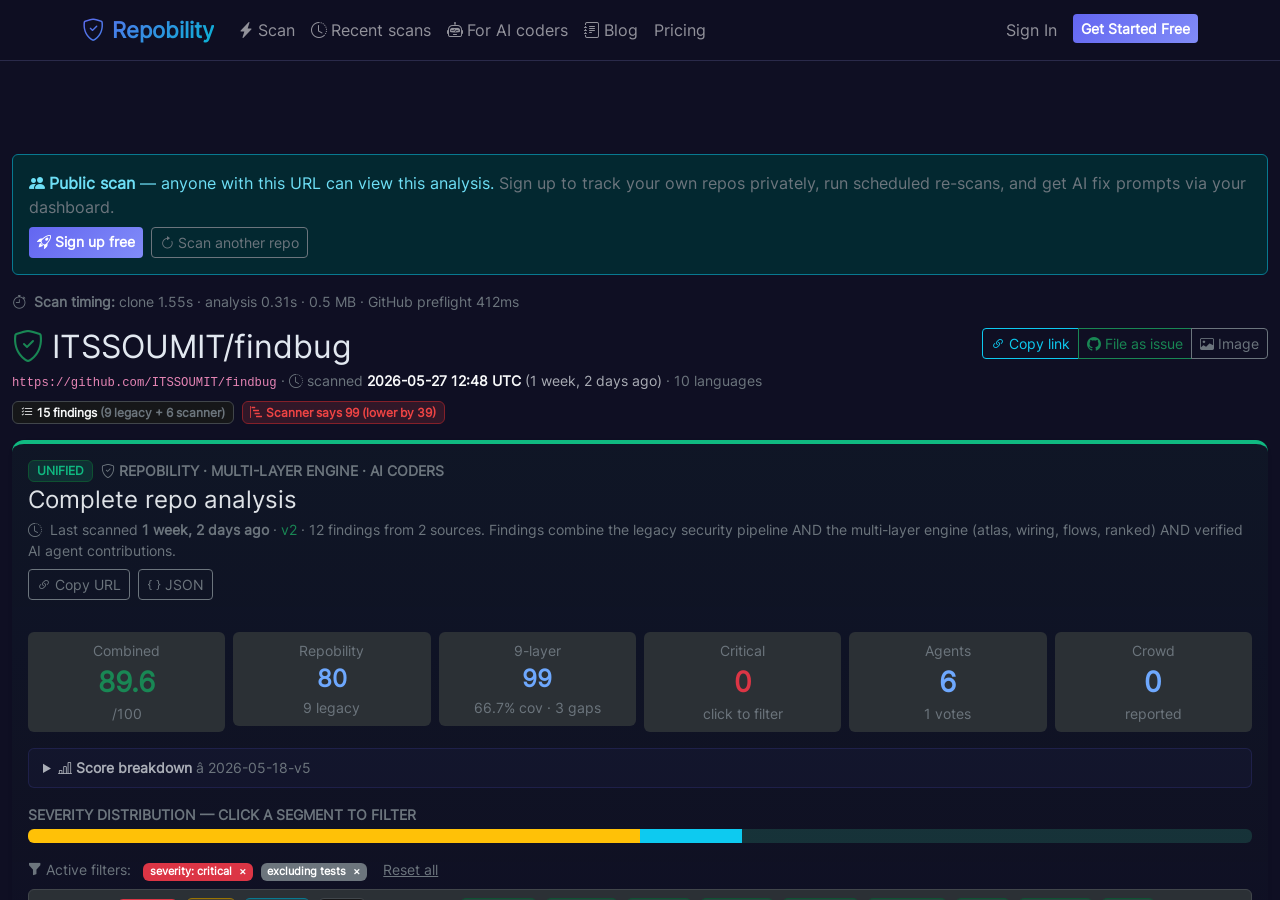Image resolution: width=1280 pixels, height=900 pixels.
Task: Click the Active filters funnel icon
Action: click(35, 870)
